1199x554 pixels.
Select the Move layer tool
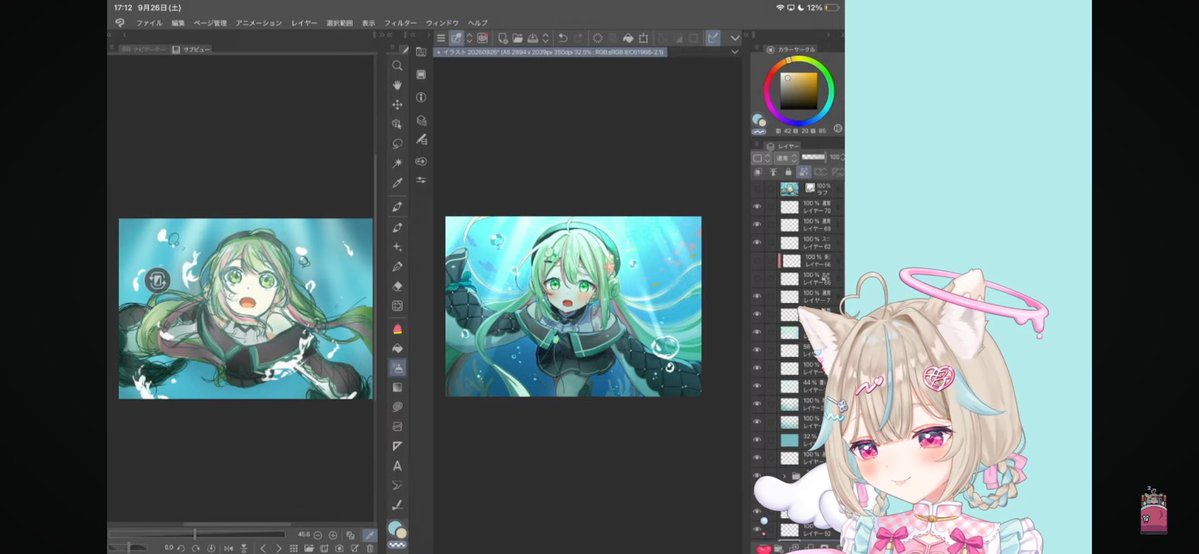pyautogui.click(x=398, y=104)
